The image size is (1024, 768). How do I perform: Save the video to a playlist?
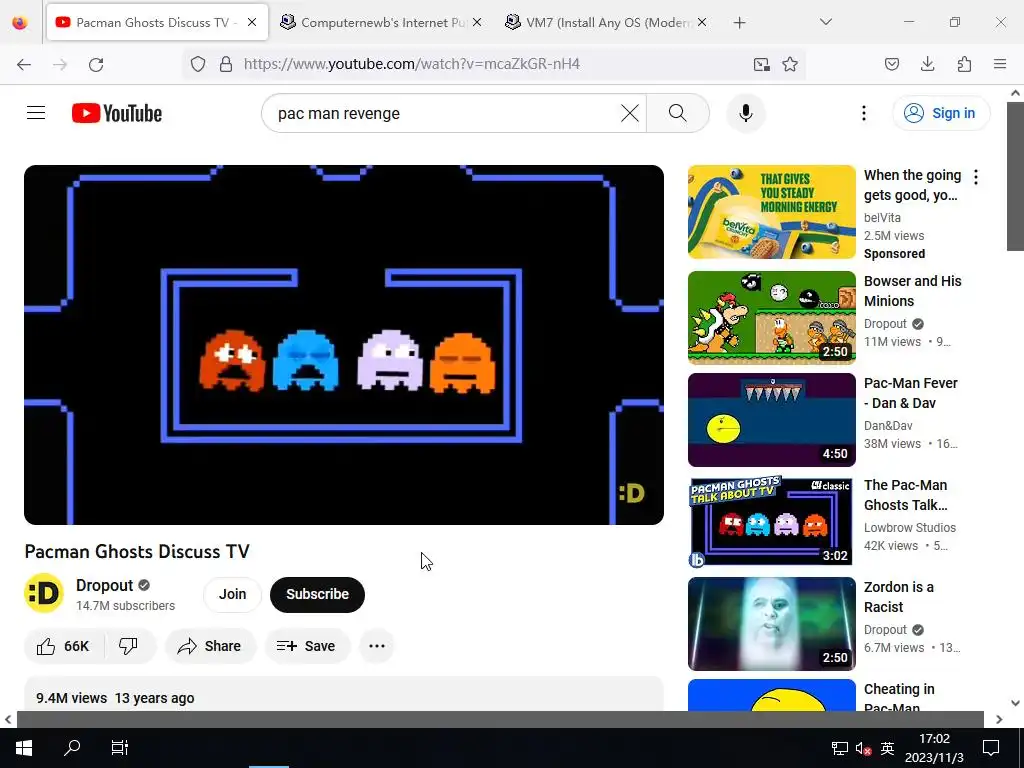pyautogui.click(x=306, y=646)
